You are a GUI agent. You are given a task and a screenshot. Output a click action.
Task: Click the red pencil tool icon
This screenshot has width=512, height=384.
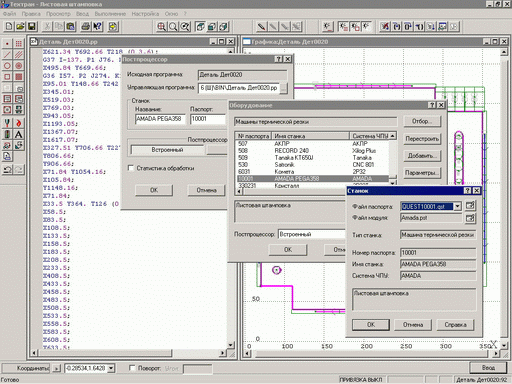tap(261, 26)
